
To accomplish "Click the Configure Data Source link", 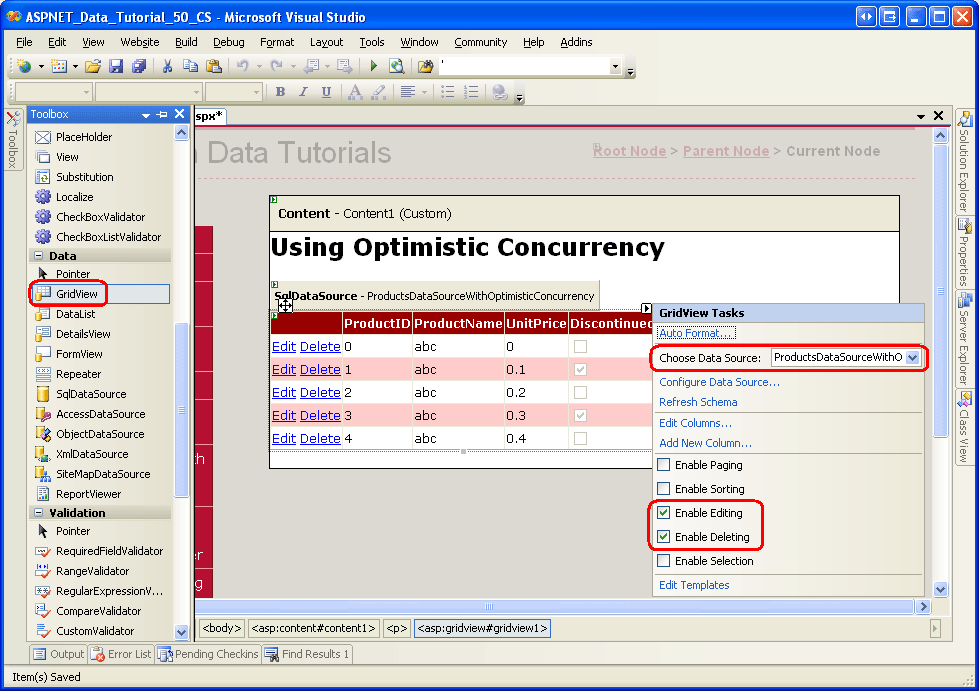I will coord(719,382).
